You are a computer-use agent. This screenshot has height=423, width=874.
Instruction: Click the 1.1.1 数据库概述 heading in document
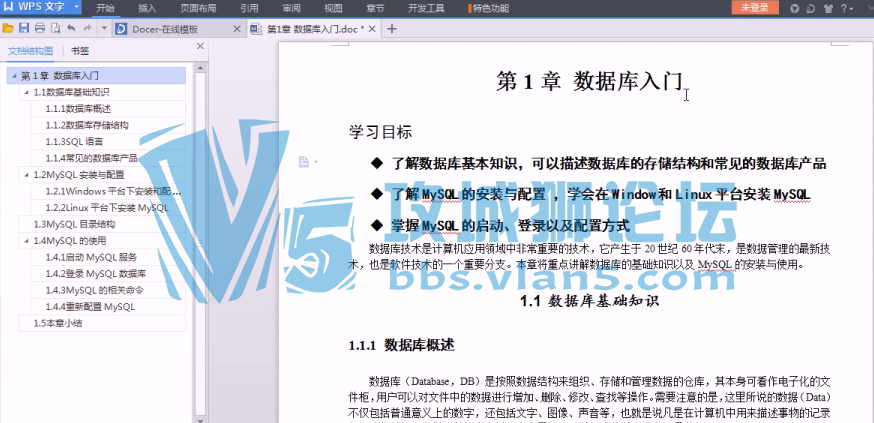[x=401, y=345]
